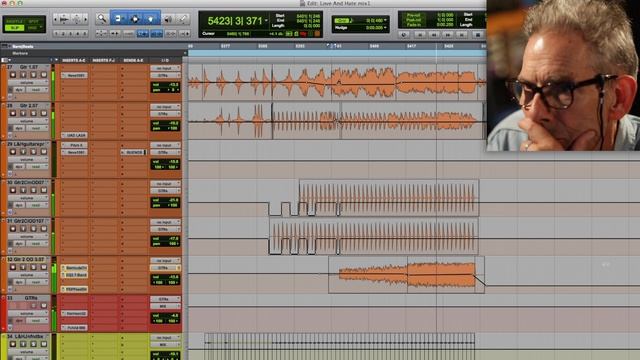Click the Stop transport button
This screenshot has width=640, height=360.
tap(477, 35)
